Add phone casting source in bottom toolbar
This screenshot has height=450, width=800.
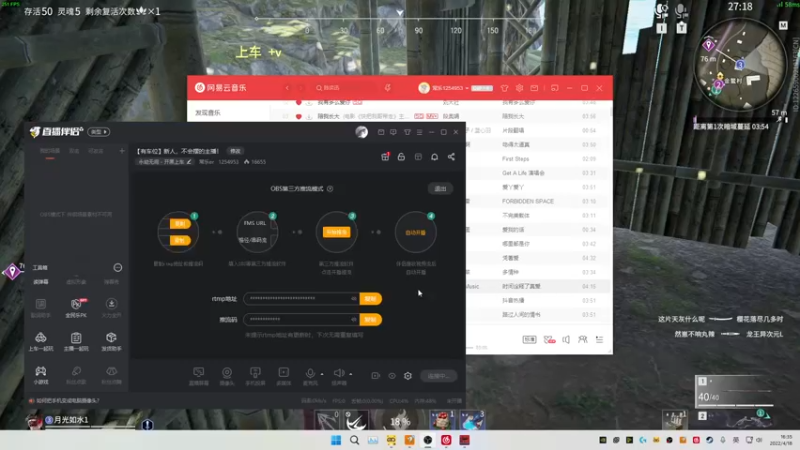[x=255, y=376]
